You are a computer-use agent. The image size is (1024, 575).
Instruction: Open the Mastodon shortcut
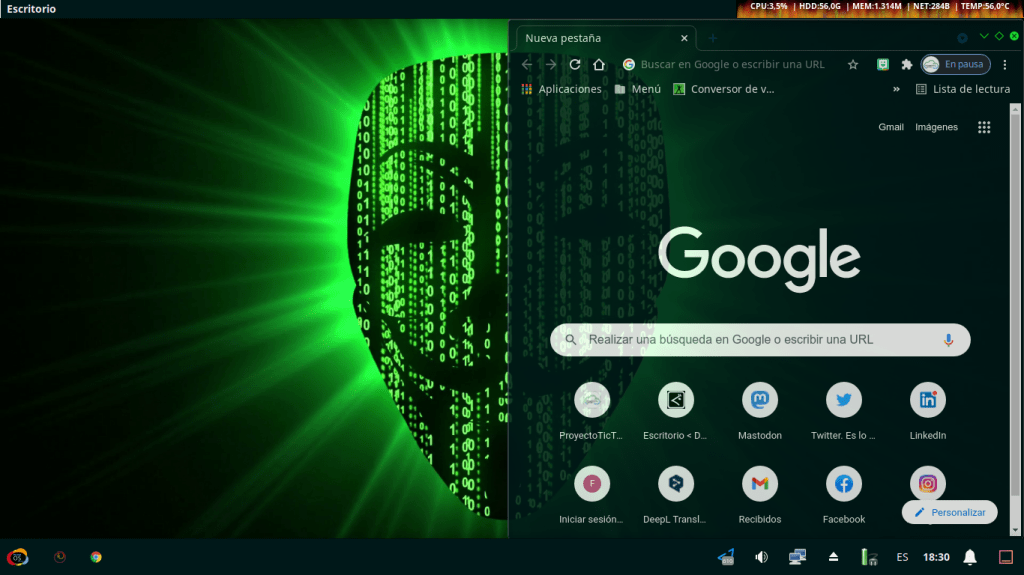[760, 401]
